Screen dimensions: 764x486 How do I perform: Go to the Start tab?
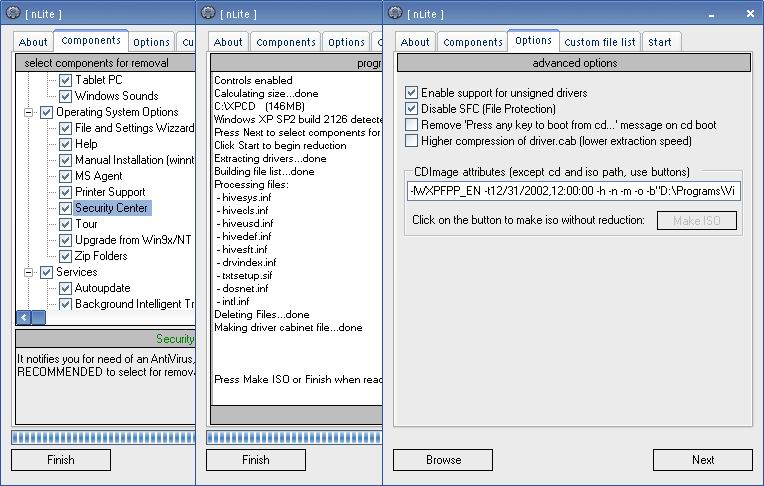click(x=660, y=42)
